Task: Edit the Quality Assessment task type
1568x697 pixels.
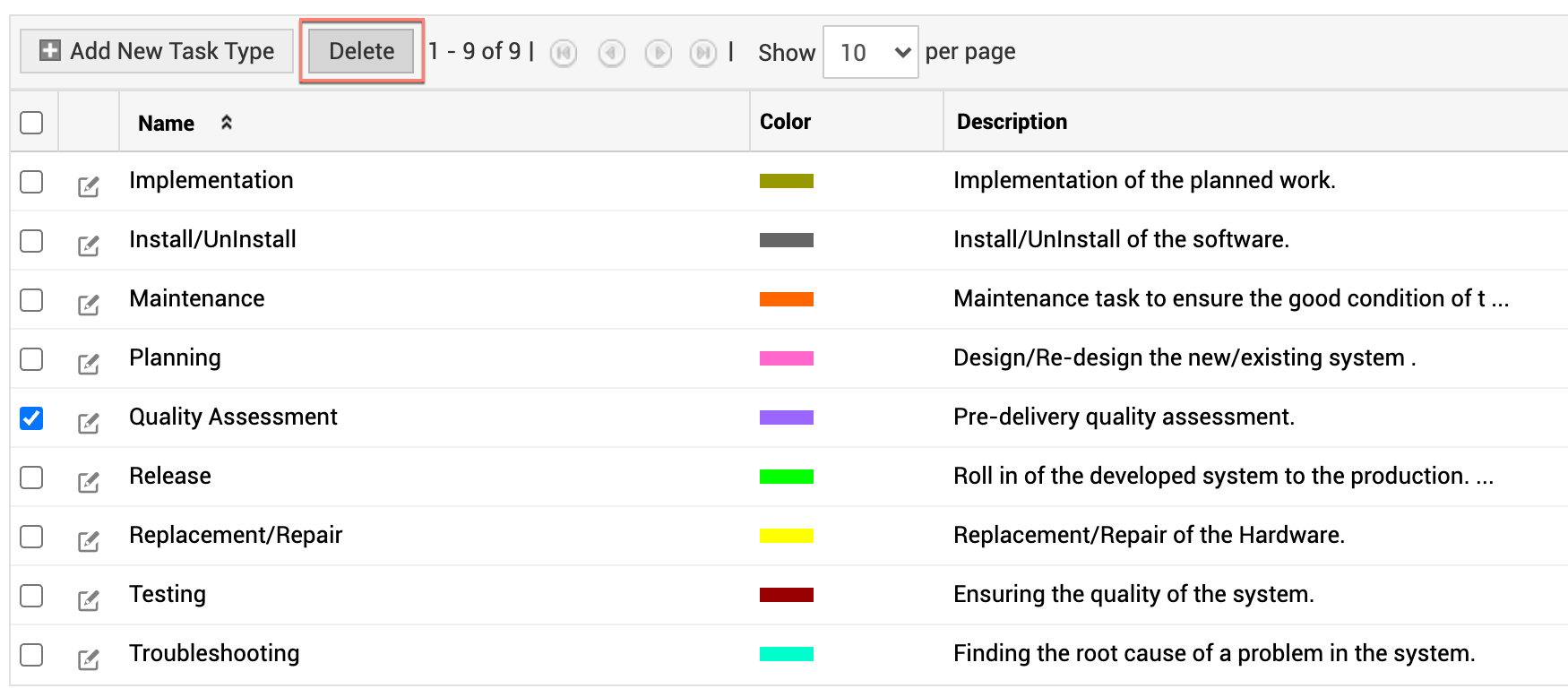Action: [88, 423]
